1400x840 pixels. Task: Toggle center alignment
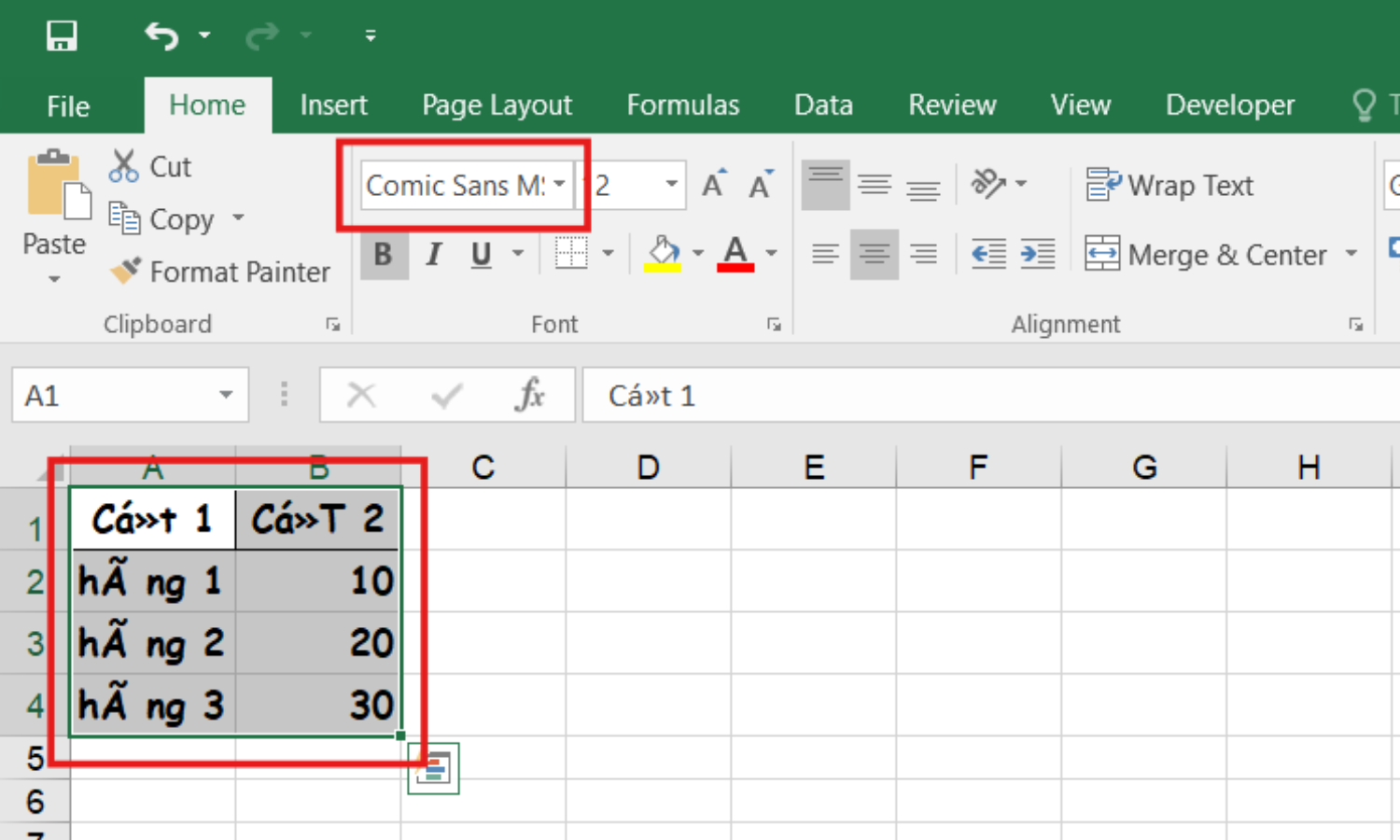click(x=874, y=253)
